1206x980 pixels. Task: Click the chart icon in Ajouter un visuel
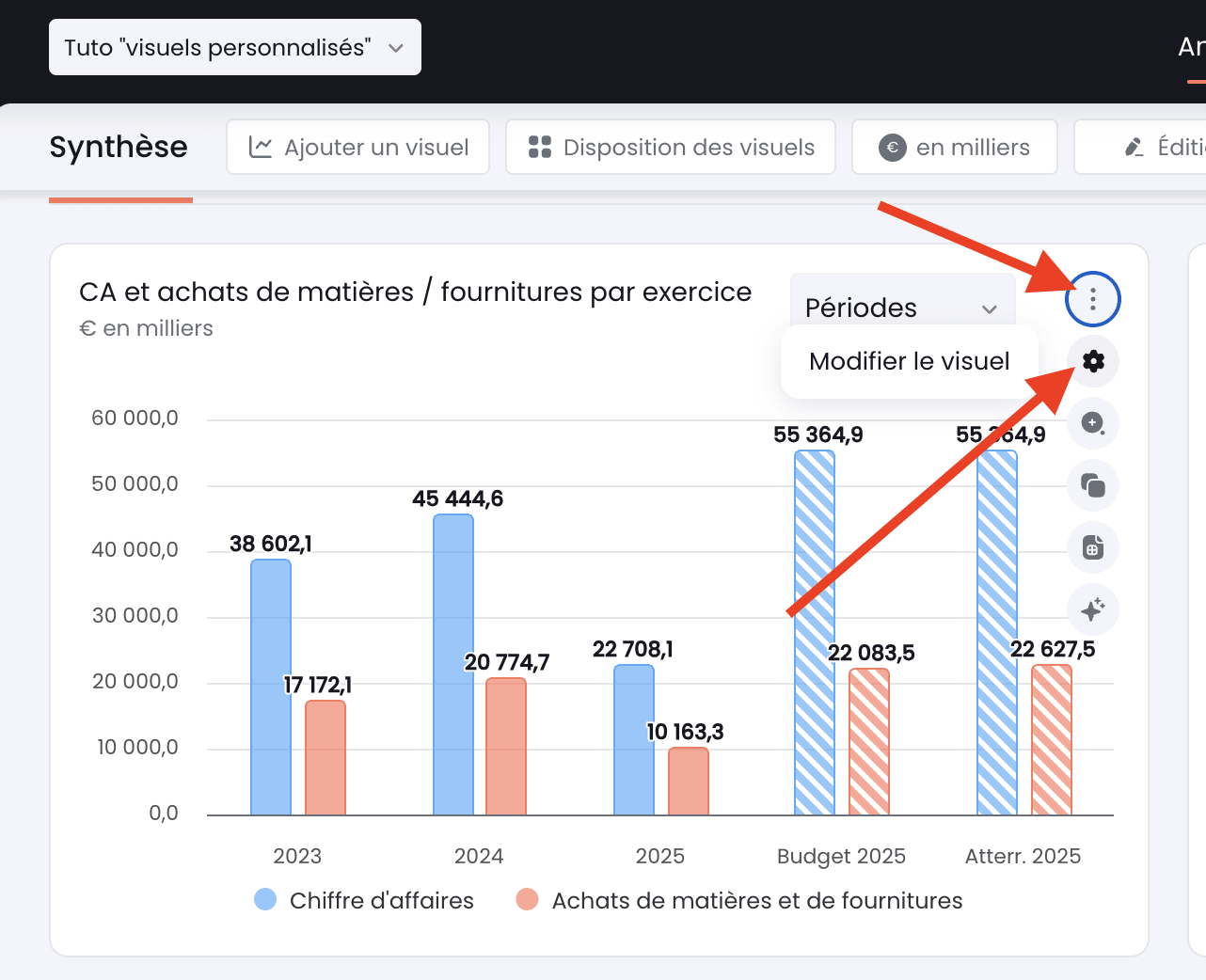point(261,147)
